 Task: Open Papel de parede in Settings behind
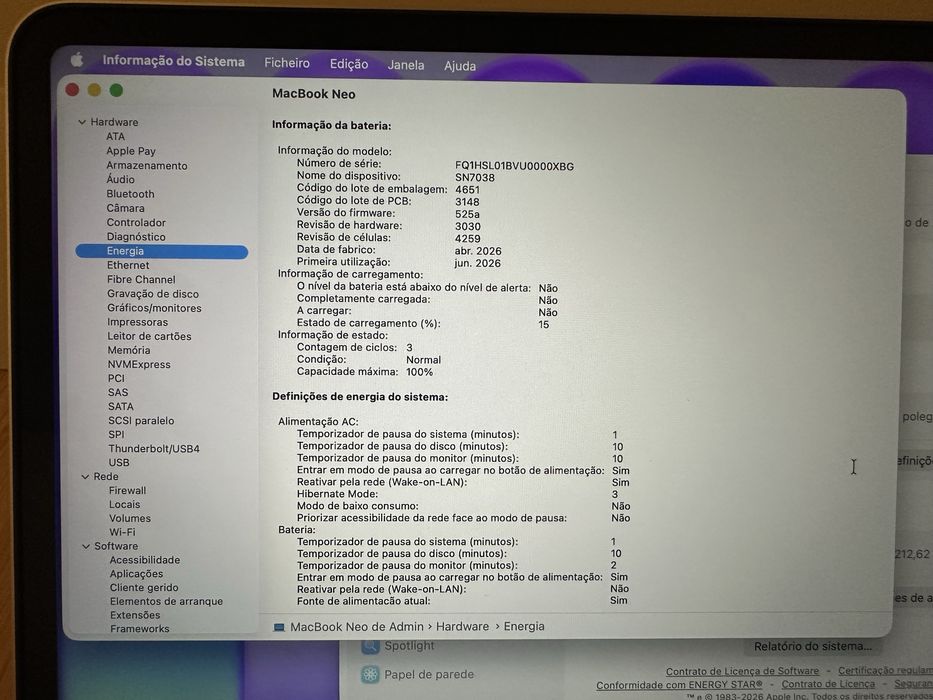(x=417, y=674)
